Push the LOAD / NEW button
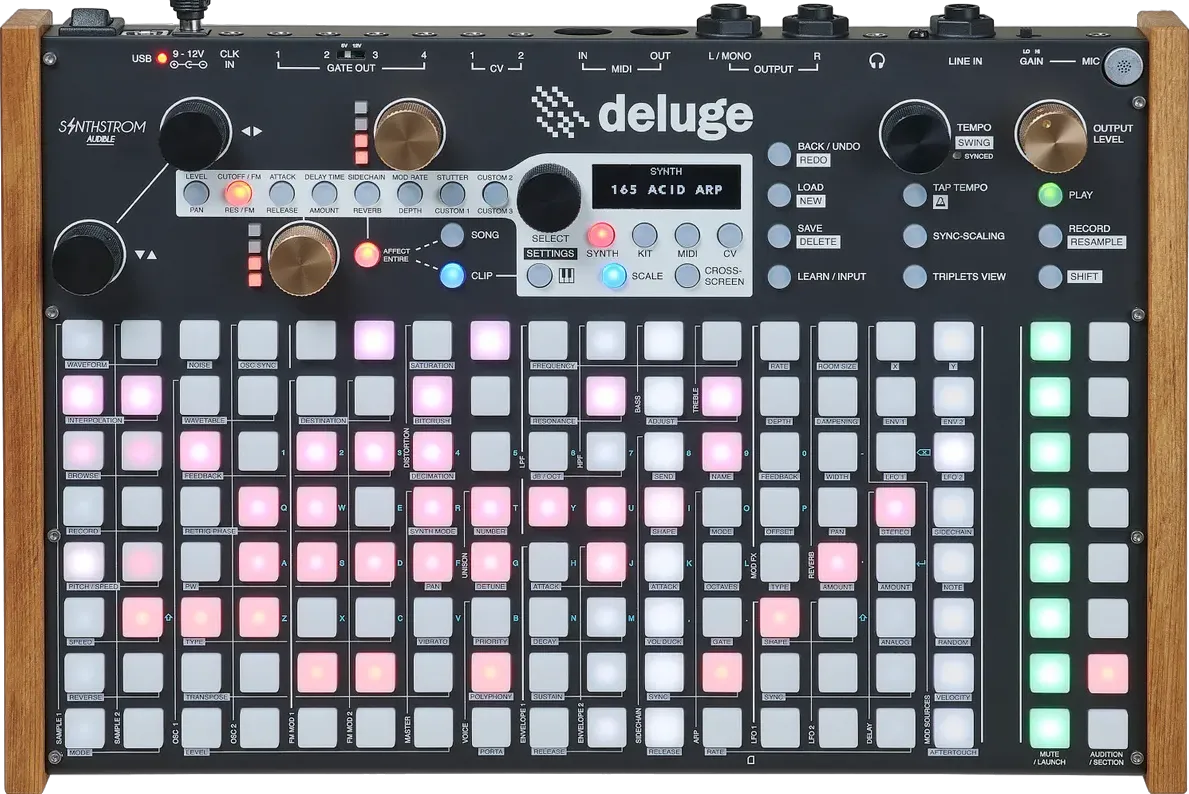This screenshot has width=1189, height=794. [779, 194]
